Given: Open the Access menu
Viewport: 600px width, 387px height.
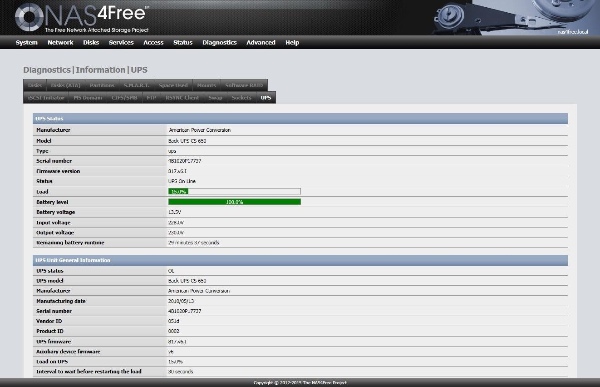Looking at the screenshot, I should point(153,42).
